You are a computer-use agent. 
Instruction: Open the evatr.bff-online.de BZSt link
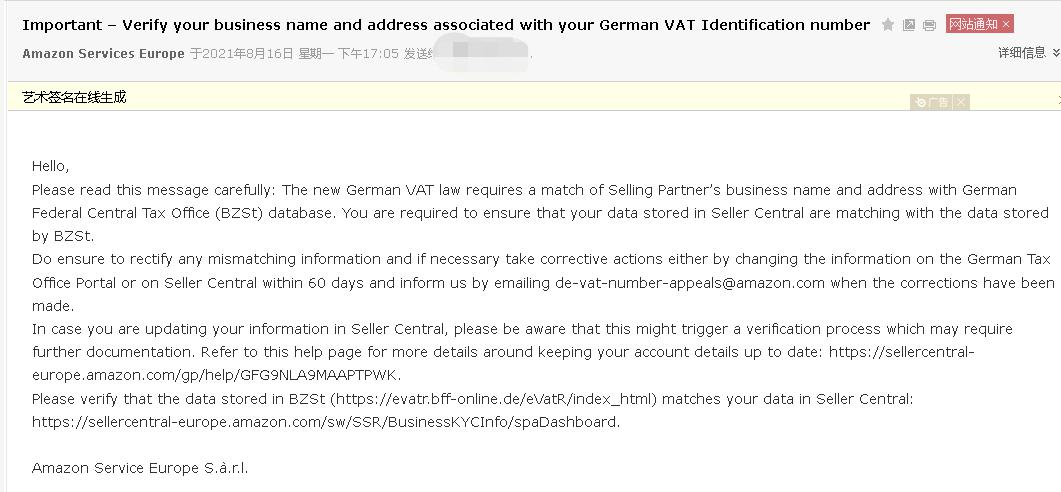click(493, 399)
